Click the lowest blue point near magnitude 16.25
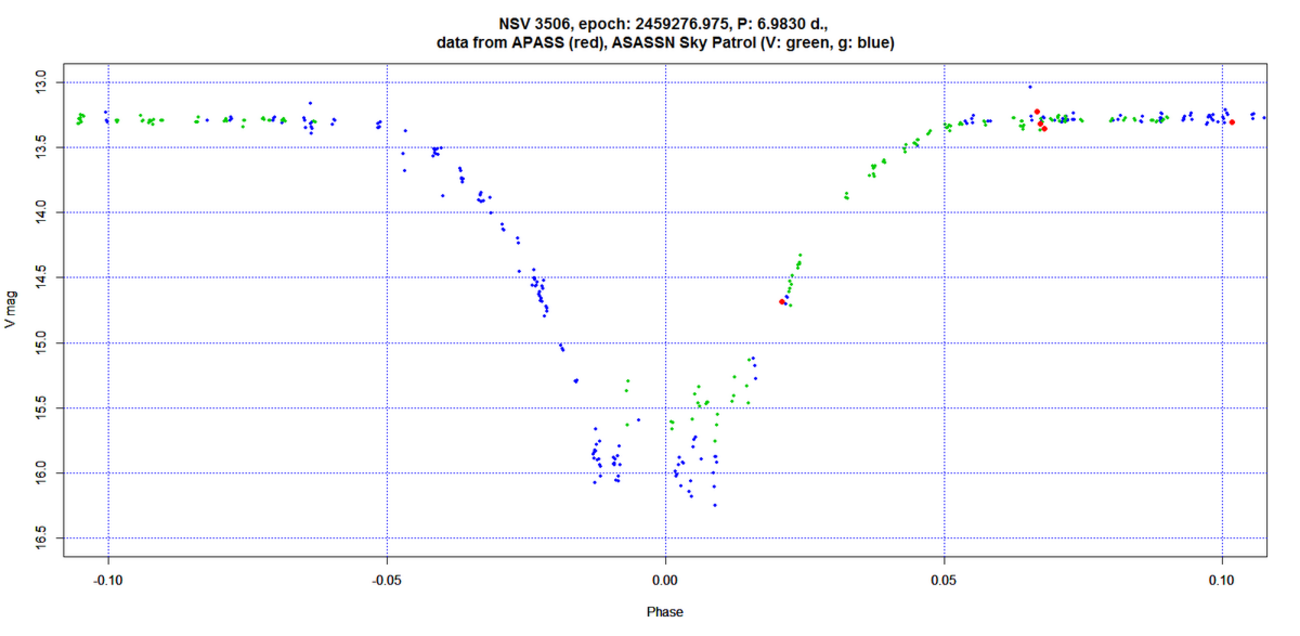This screenshot has width=1300, height=636. [715, 506]
